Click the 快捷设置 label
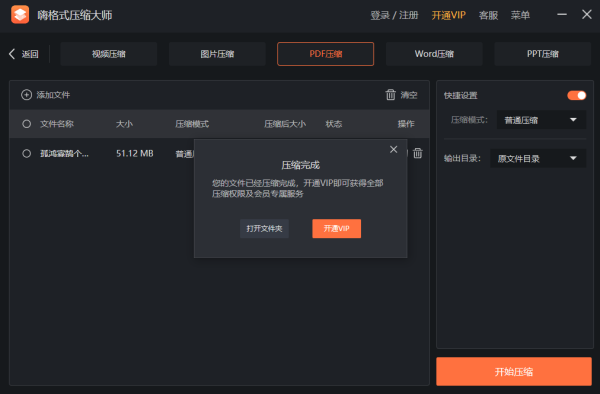The image size is (600, 394). point(461,96)
